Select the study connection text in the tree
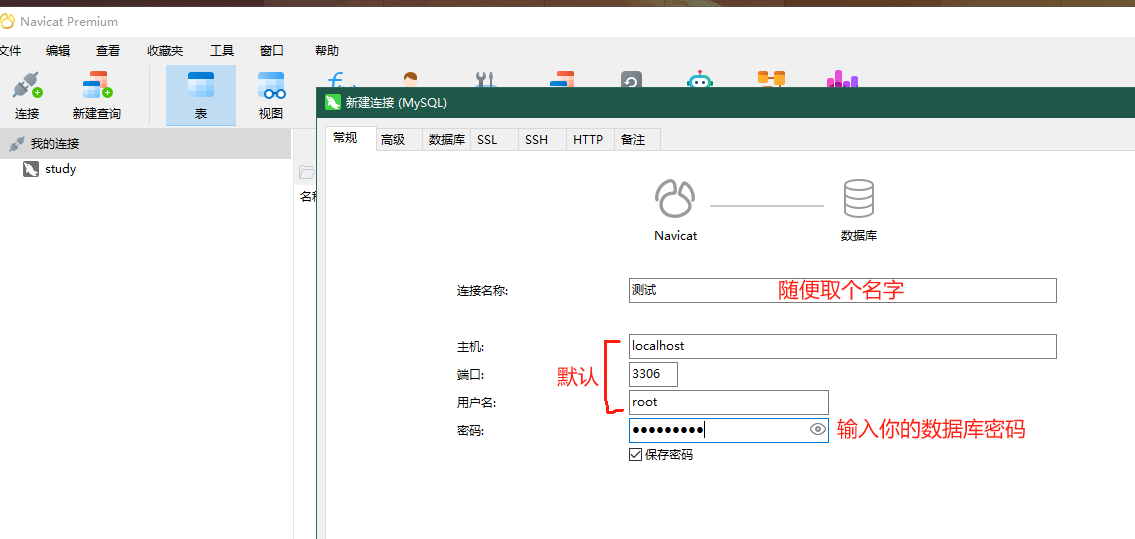Image resolution: width=1135 pixels, height=539 pixels. [60, 170]
